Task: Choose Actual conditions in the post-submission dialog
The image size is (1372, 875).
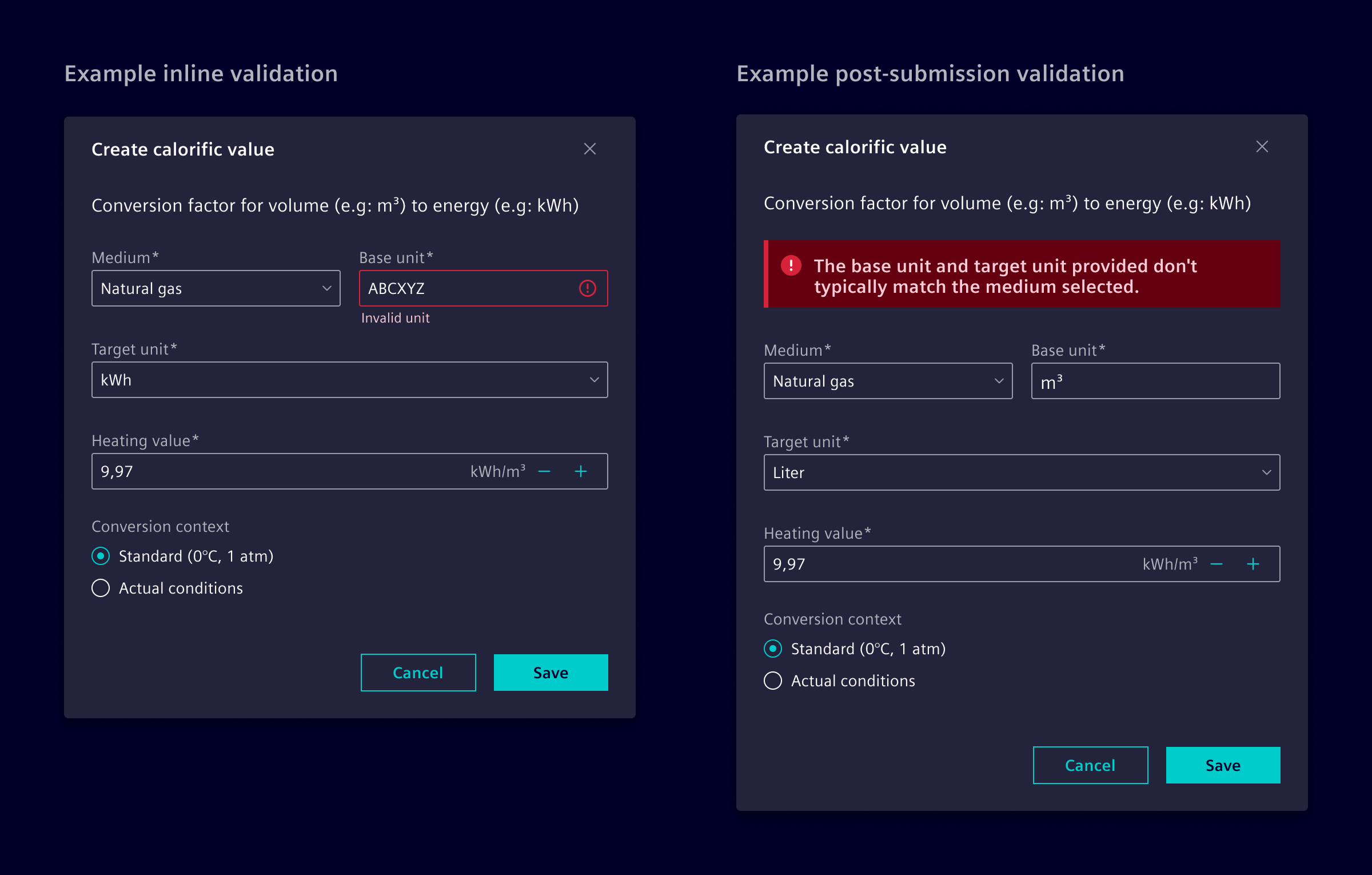Action: [772, 681]
